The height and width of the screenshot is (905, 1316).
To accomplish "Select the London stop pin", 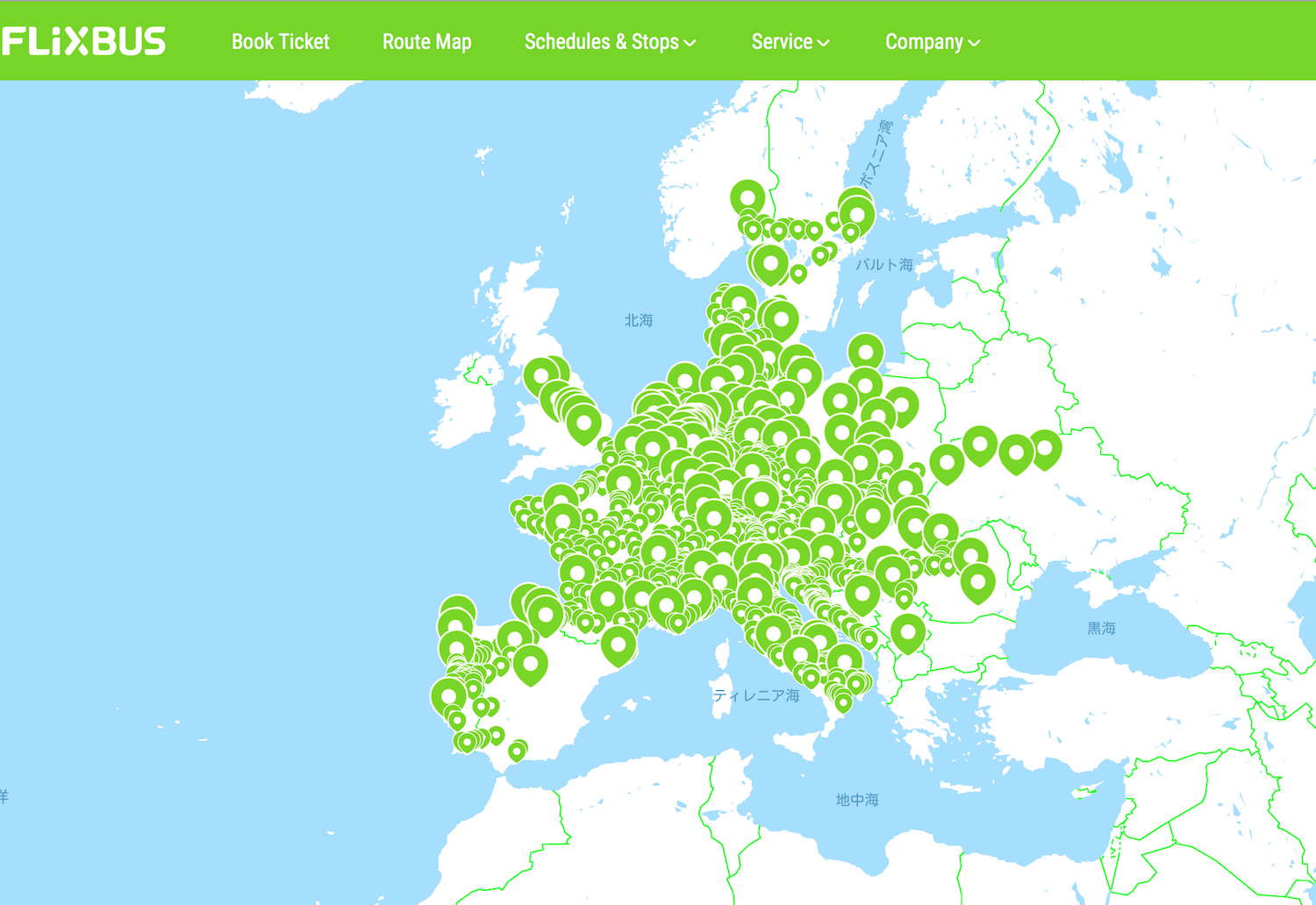I will point(583,424).
